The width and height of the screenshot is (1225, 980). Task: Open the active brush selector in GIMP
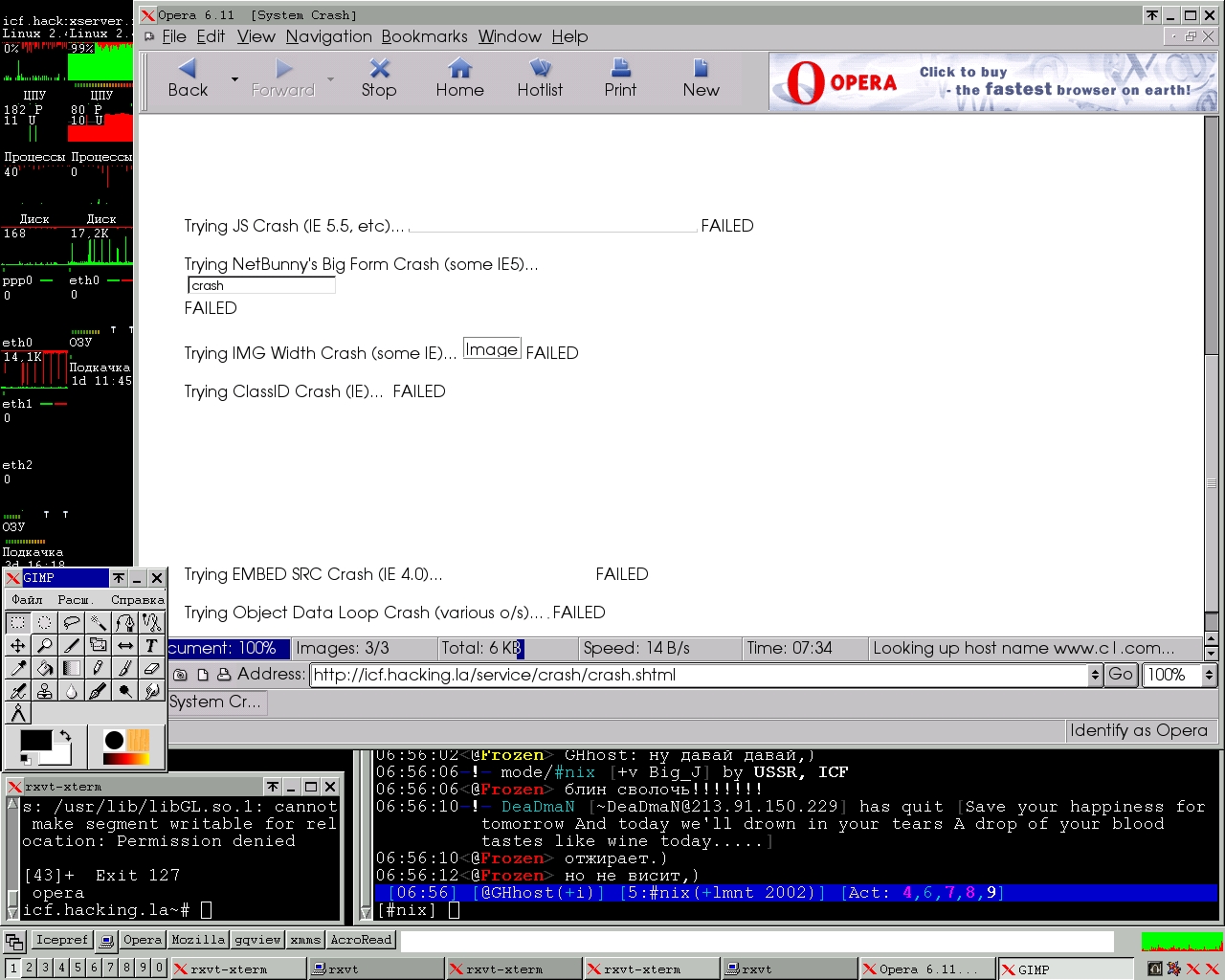click(x=114, y=740)
